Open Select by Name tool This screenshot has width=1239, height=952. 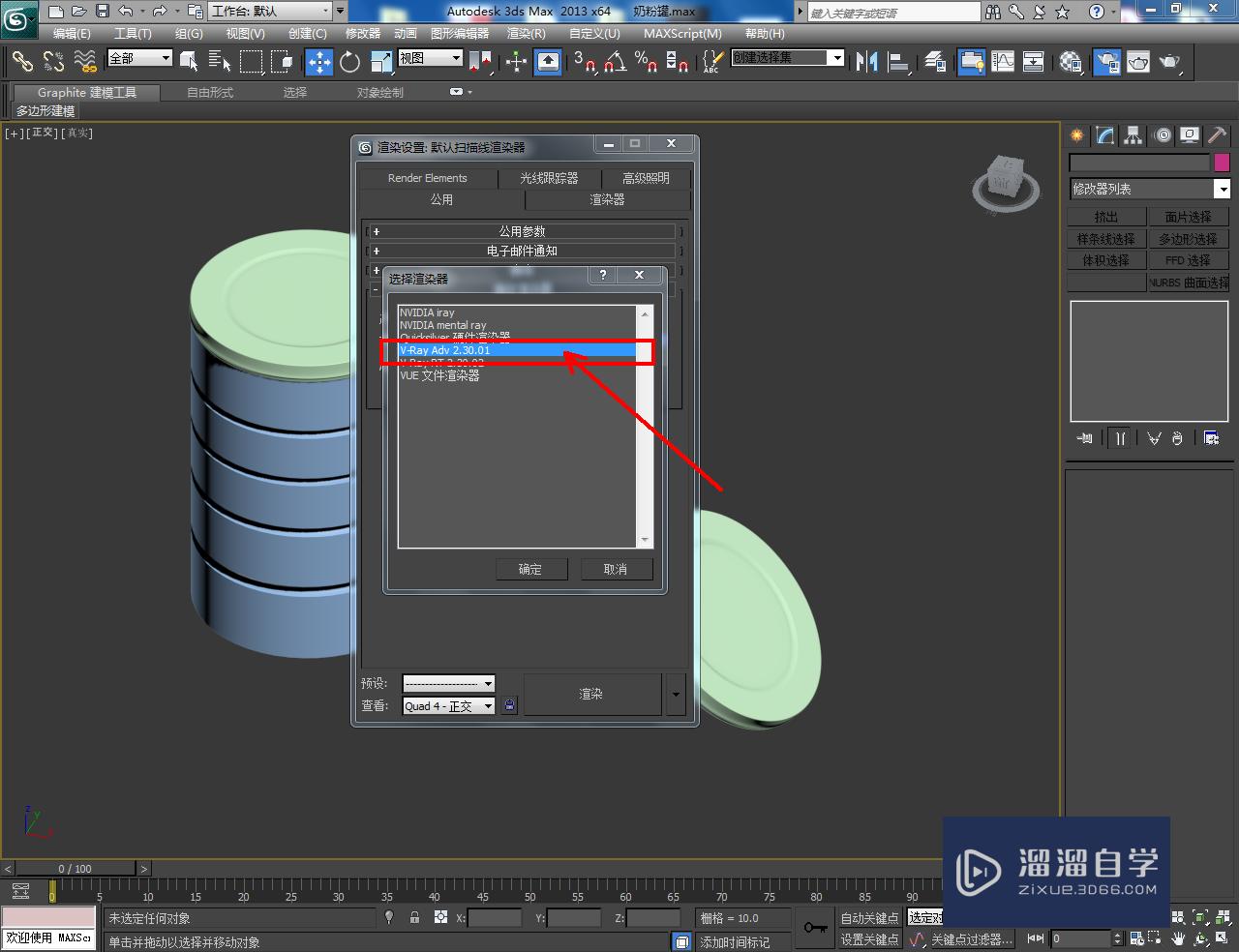click(x=220, y=62)
